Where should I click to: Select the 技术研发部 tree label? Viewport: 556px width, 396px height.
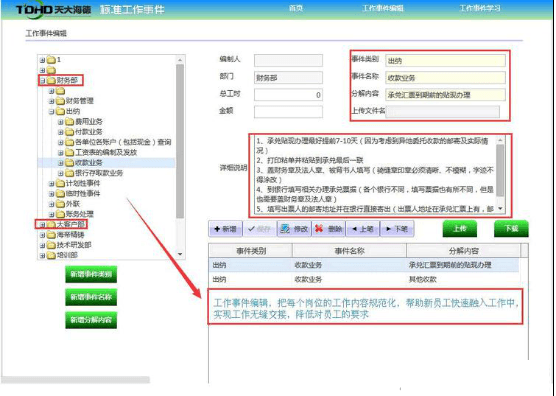pyautogui.click(x=74, y=245)
